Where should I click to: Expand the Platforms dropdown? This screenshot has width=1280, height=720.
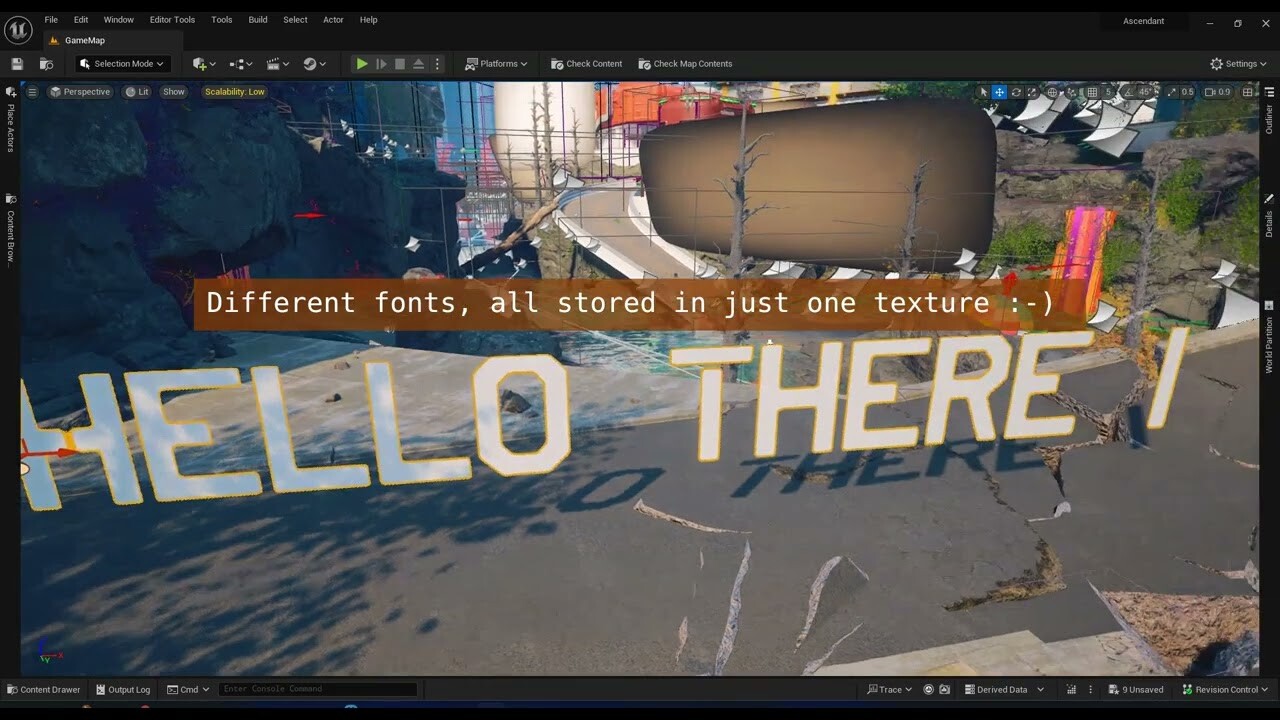(497, 63)
